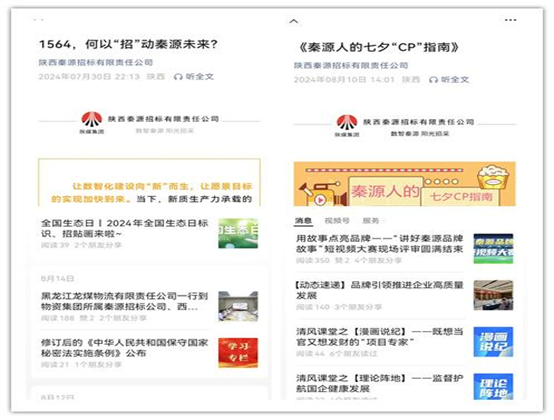Switch to the 服务 tab
The image size is (554, 420).
point(371,221)
